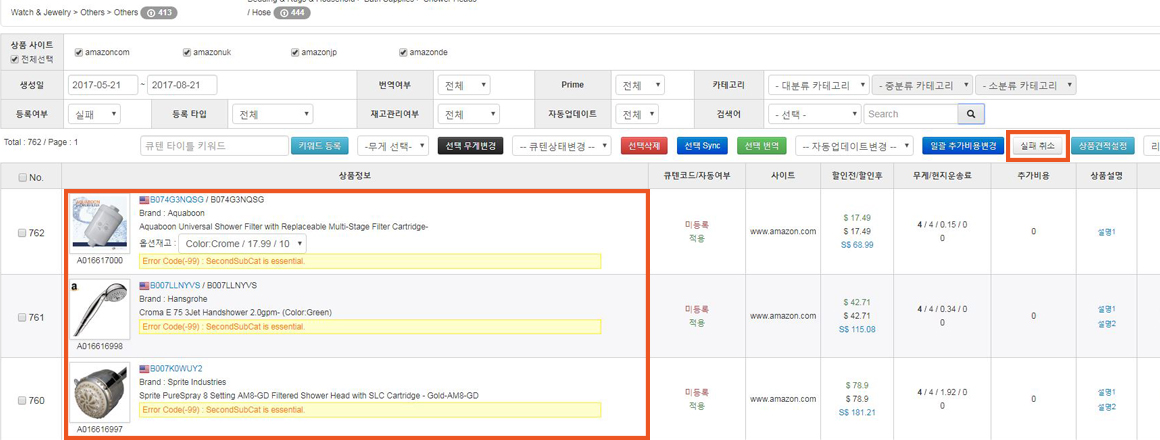The height and width of the screenshot is (440, 1160).
Task: Click the 413 count badge
Action: (159, 13)
